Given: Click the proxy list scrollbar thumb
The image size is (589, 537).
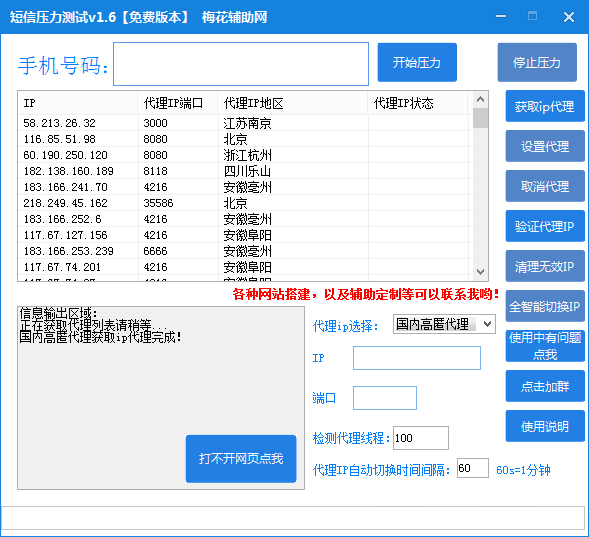Looking at the screenshot, I should tap(480, 118).
